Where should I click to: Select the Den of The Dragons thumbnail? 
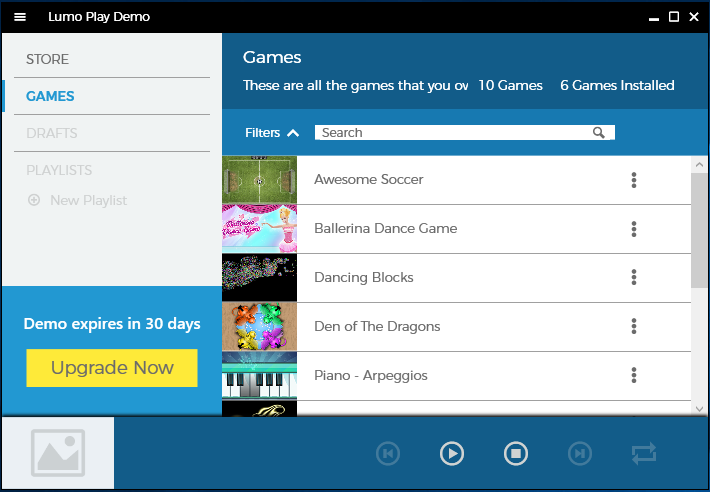point(259,326)
